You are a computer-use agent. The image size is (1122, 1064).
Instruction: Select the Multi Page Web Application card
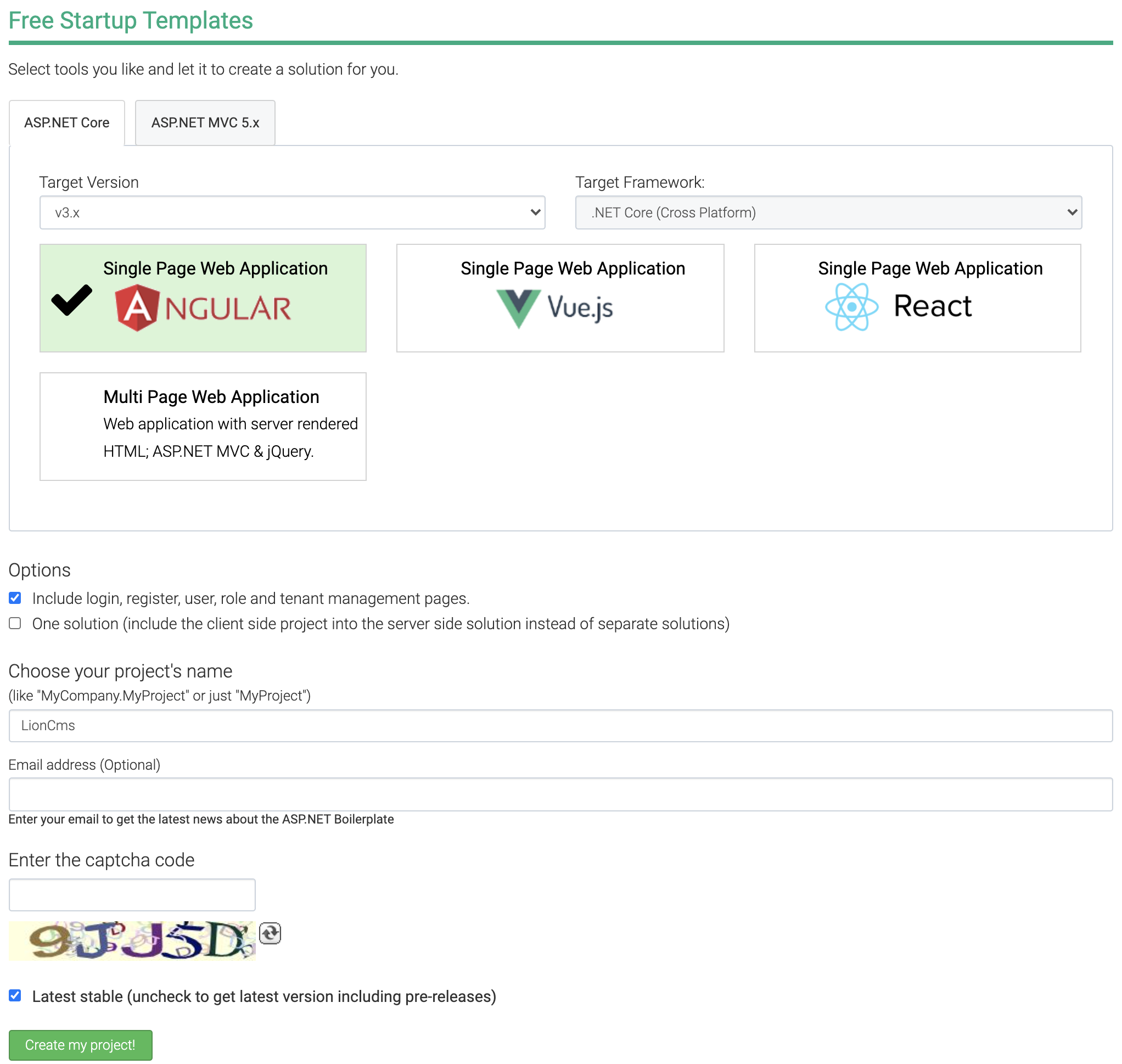click(203, 427)
